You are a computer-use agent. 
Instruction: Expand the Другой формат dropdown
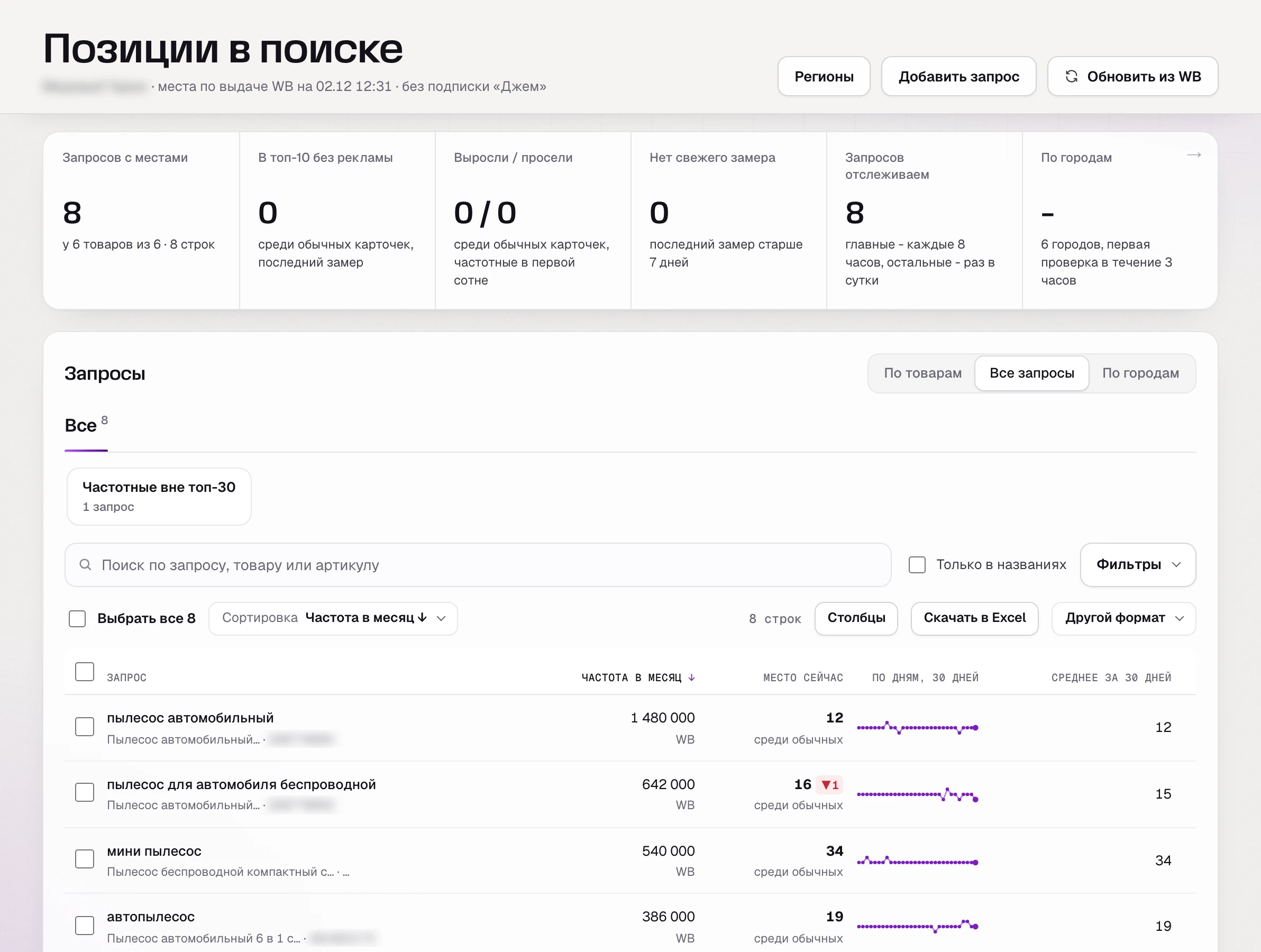(x=1123, y=618)
